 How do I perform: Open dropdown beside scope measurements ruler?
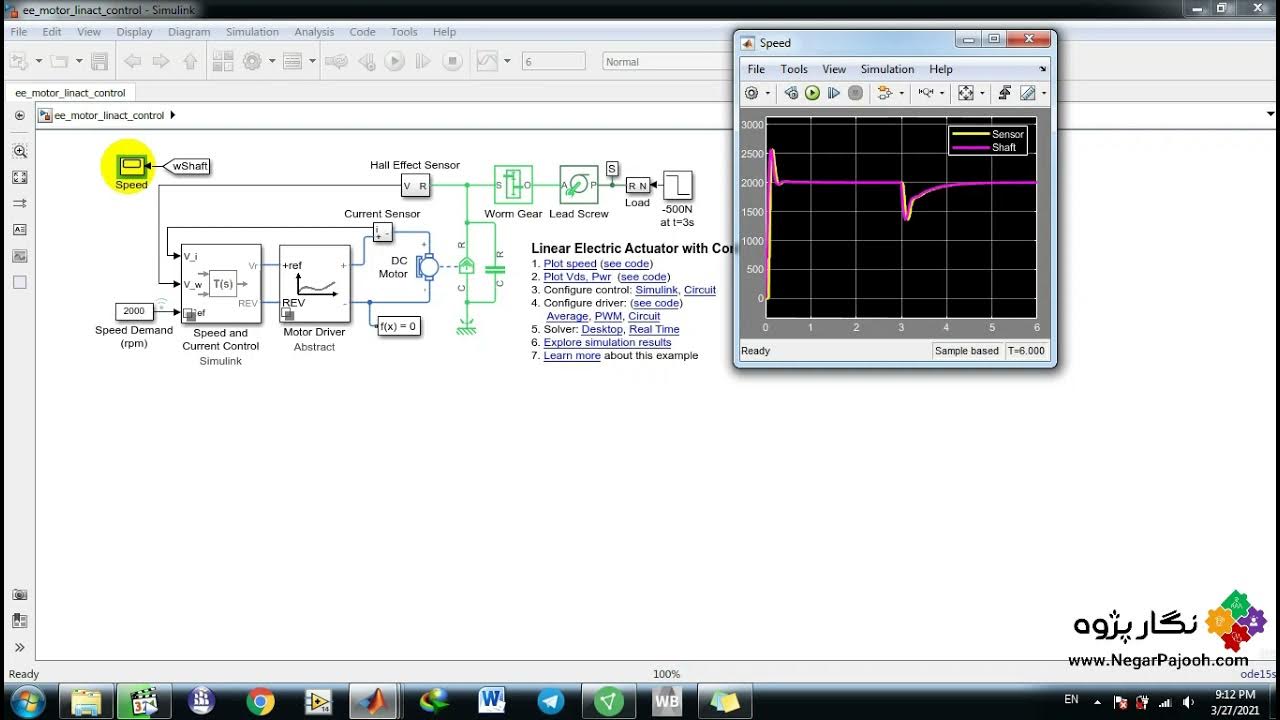[1043, 93]
